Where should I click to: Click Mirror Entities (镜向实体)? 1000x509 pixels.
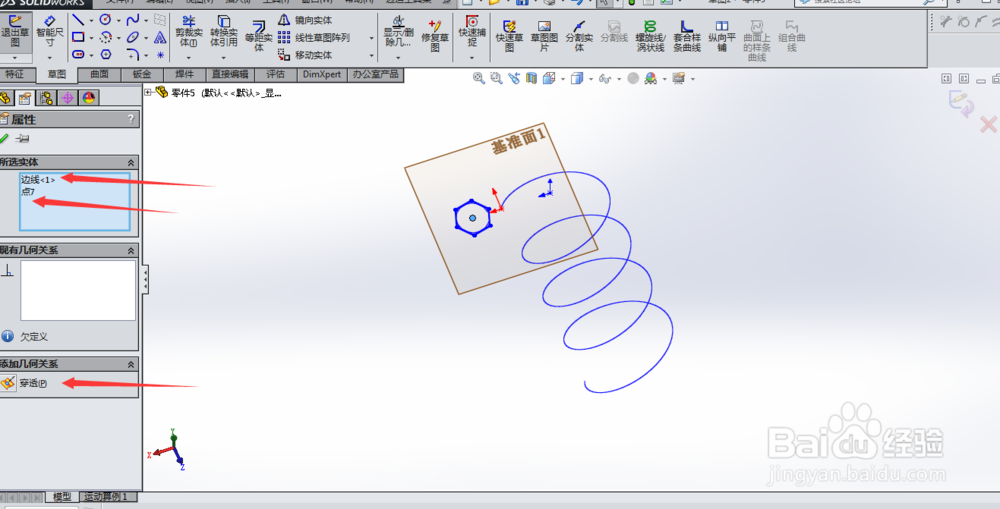point(305,20)
